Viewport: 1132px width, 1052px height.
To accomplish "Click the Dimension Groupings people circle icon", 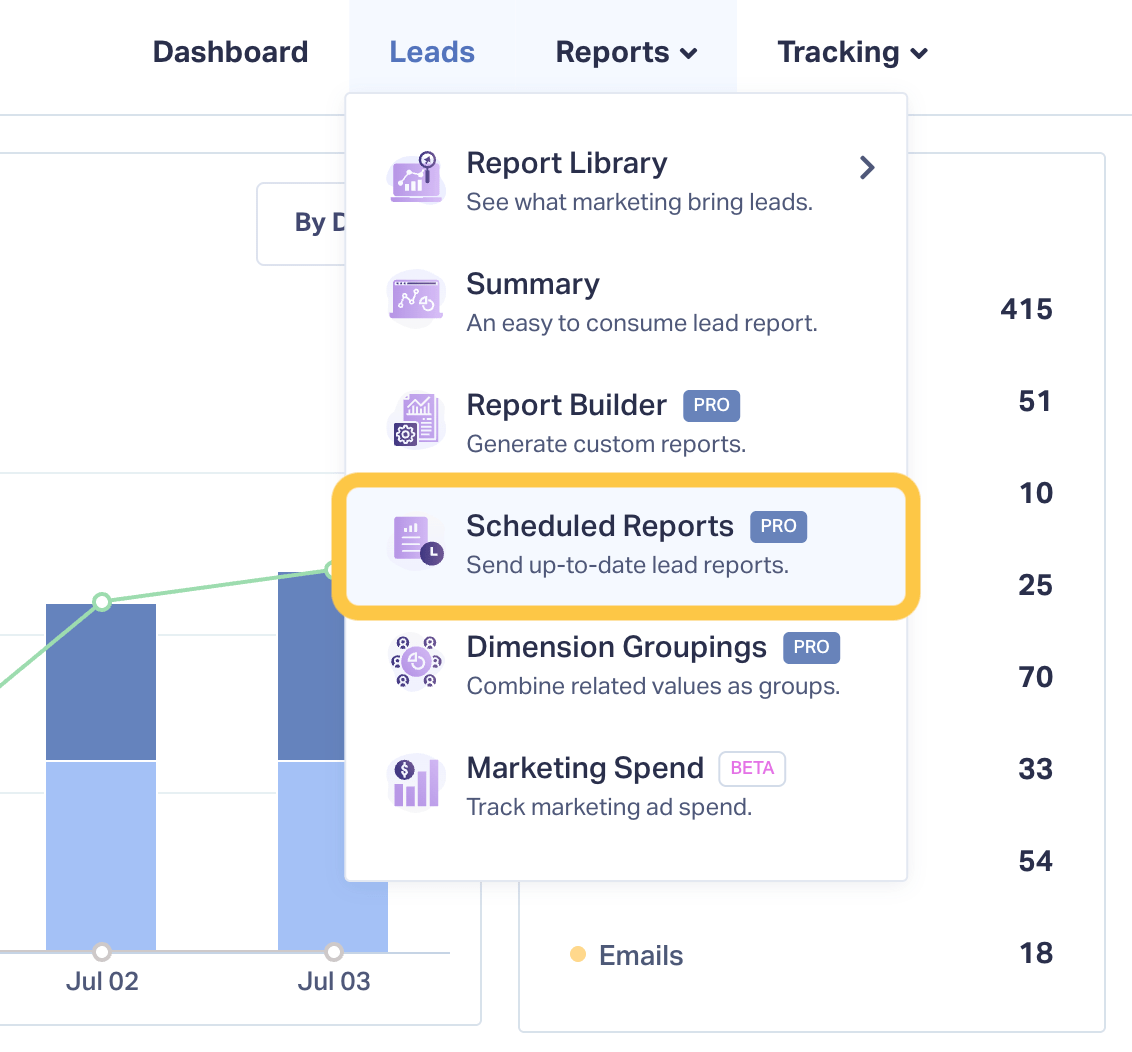I will click(x=417, y=662).
